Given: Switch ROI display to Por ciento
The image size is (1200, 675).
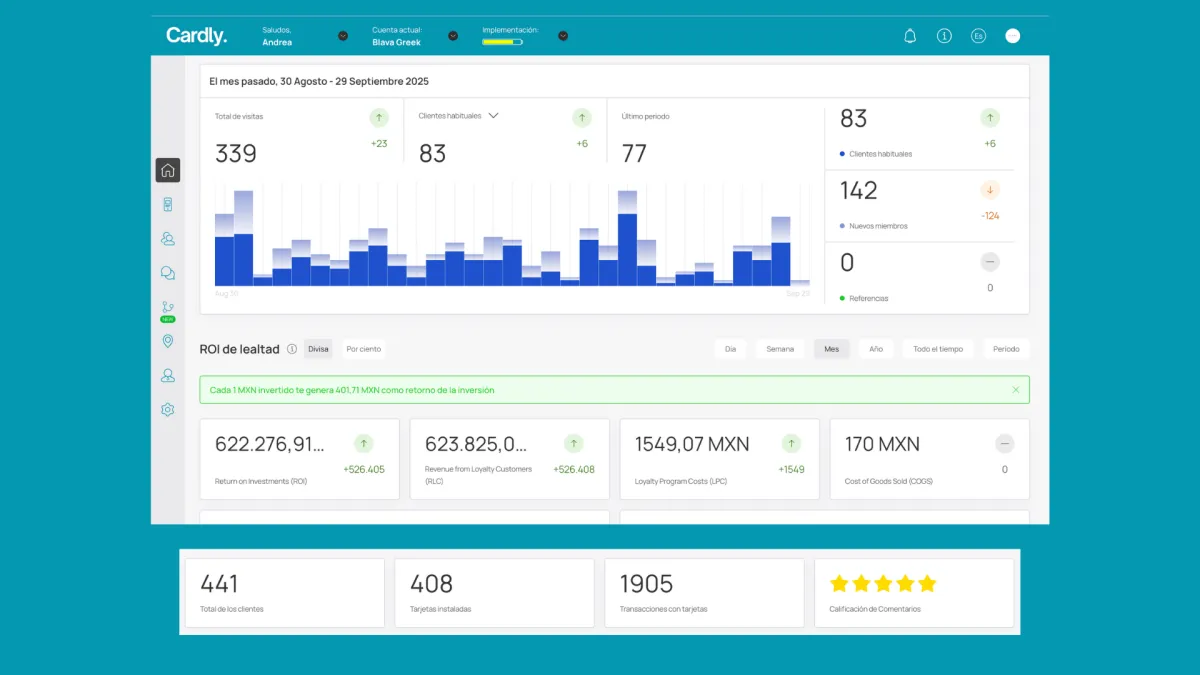Looking at the screenshot, I should [363, 349].
